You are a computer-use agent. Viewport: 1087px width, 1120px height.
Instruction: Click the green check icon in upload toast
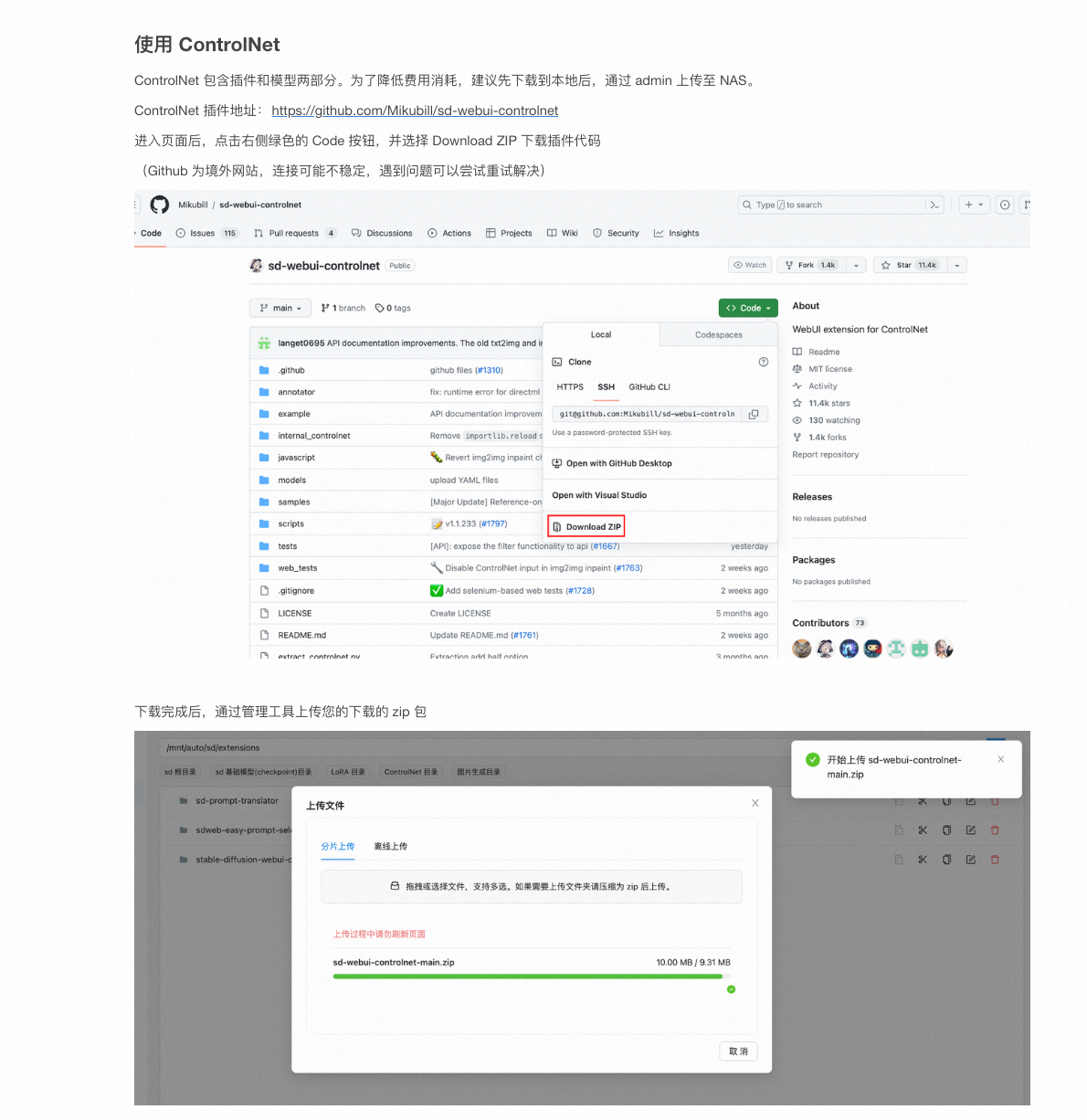click(813, 759)
